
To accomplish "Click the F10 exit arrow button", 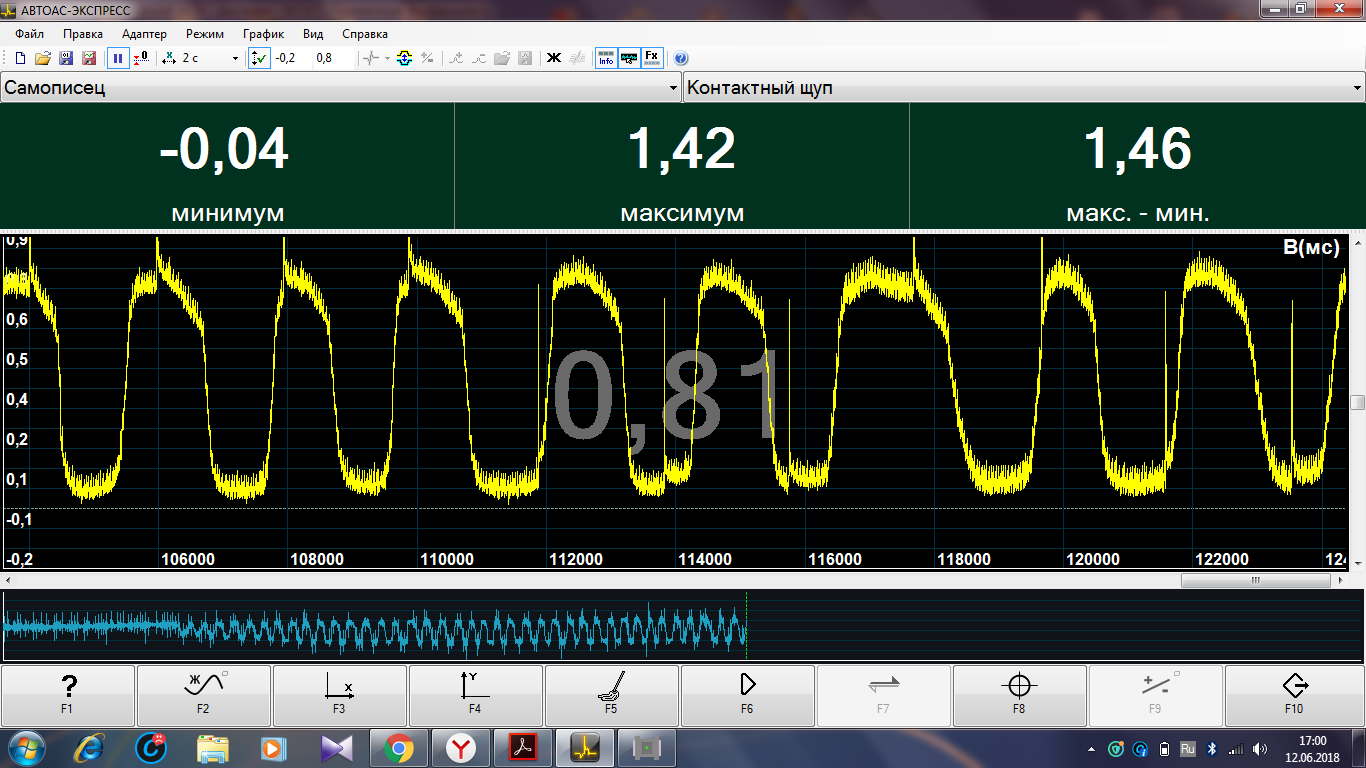I will pyautogui.click(x=1295, y=695).
